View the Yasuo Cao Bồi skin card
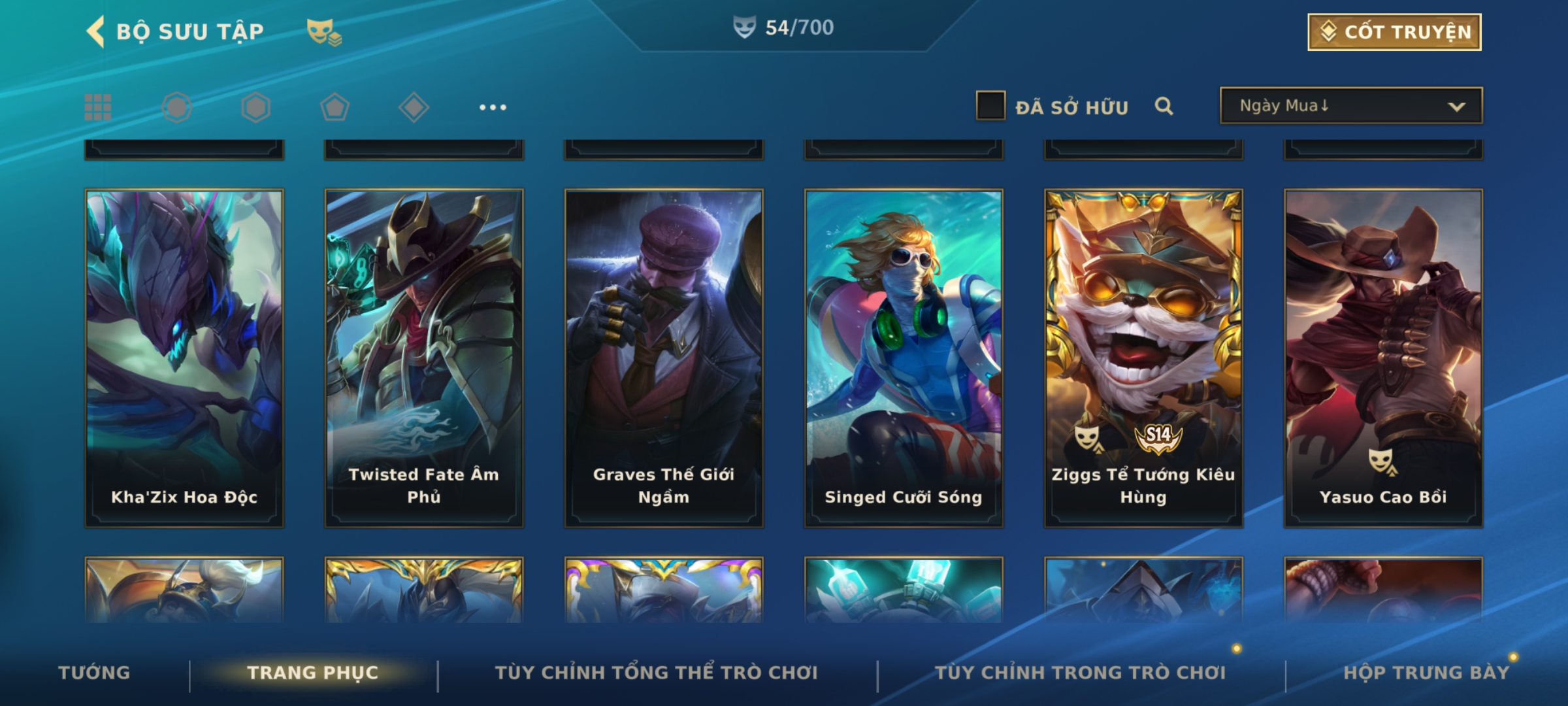1568x706 pixels. pos(1383,358)
